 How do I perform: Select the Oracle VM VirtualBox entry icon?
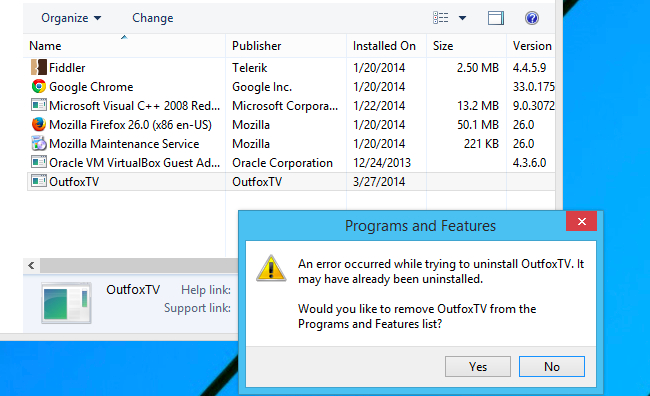coord(39,162)
